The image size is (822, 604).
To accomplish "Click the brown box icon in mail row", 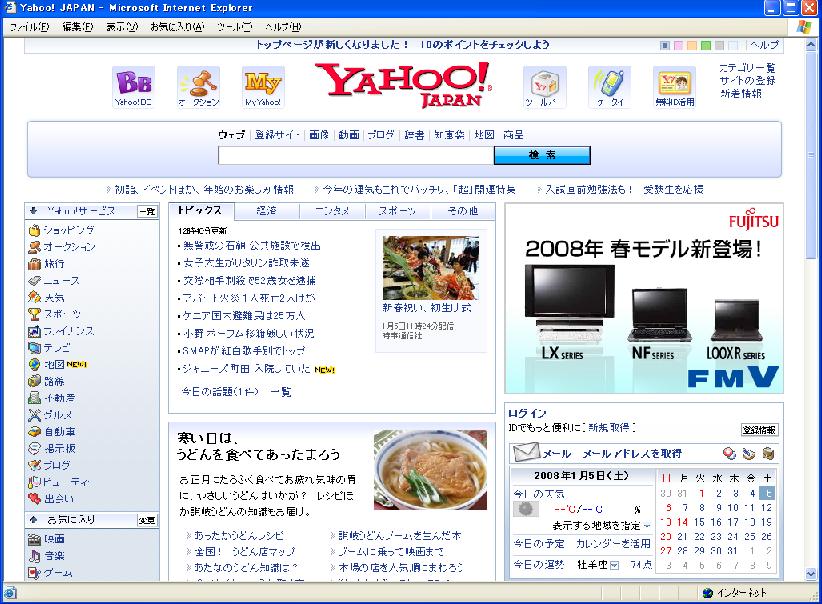I will point(768,454).
